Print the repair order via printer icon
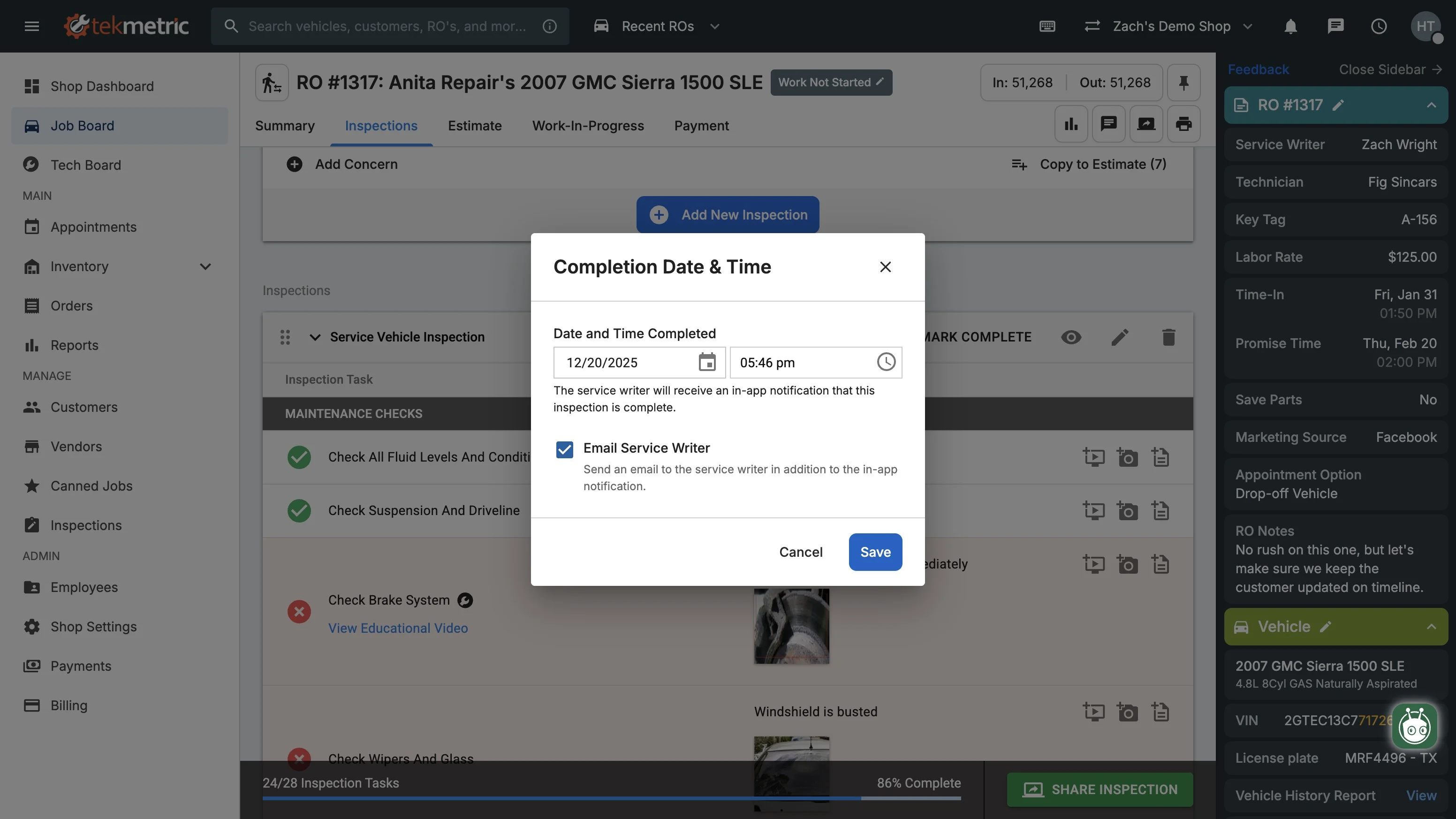This screenshot has height=819, width=1456. [1183, 124]
